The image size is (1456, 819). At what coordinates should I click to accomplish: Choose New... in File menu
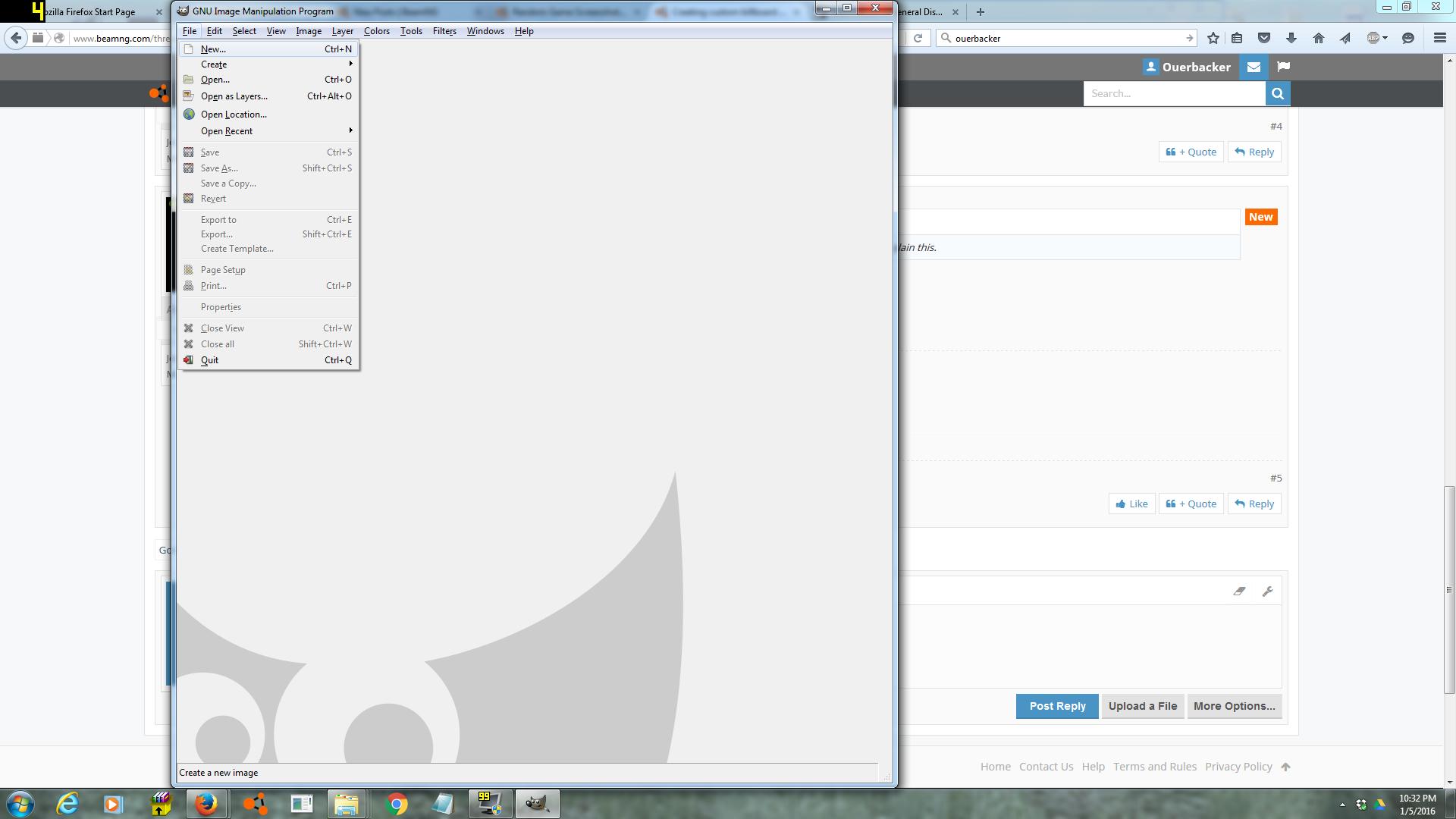[268, 49]
